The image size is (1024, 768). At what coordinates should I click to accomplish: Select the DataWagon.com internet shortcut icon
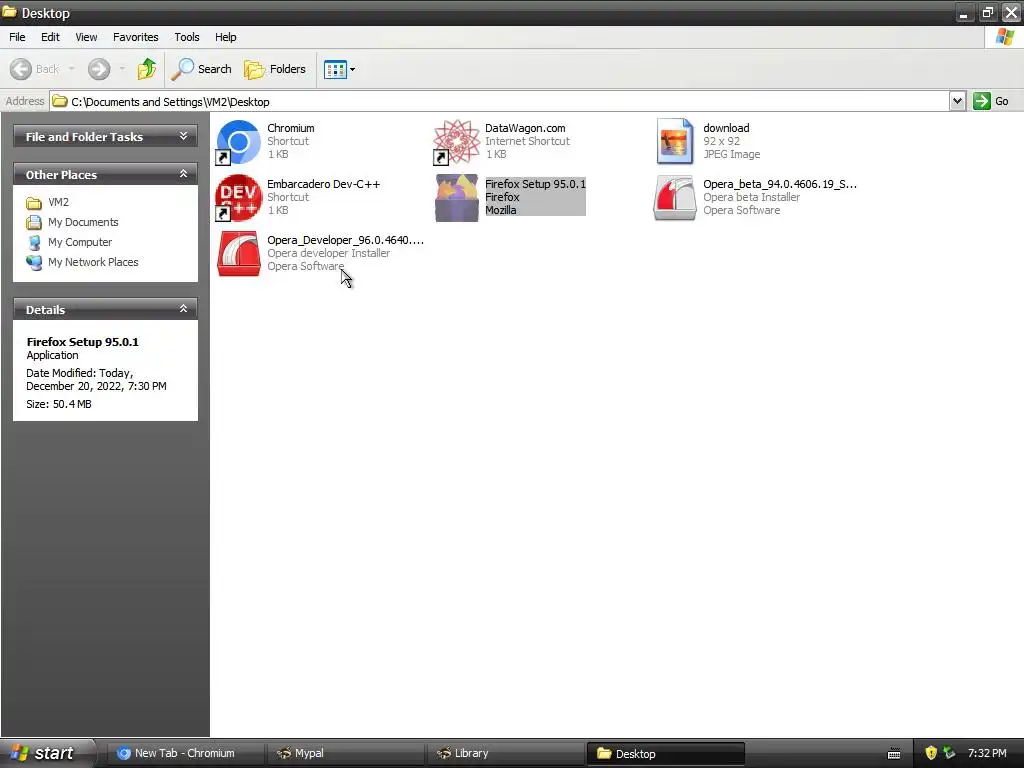(x=456, y=142)
